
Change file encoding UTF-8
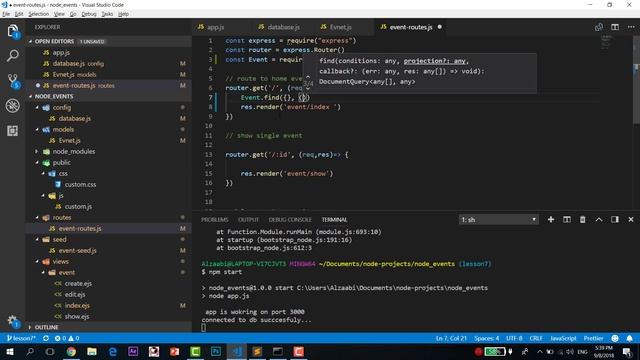pyautogui.click(x=514, y=338)
